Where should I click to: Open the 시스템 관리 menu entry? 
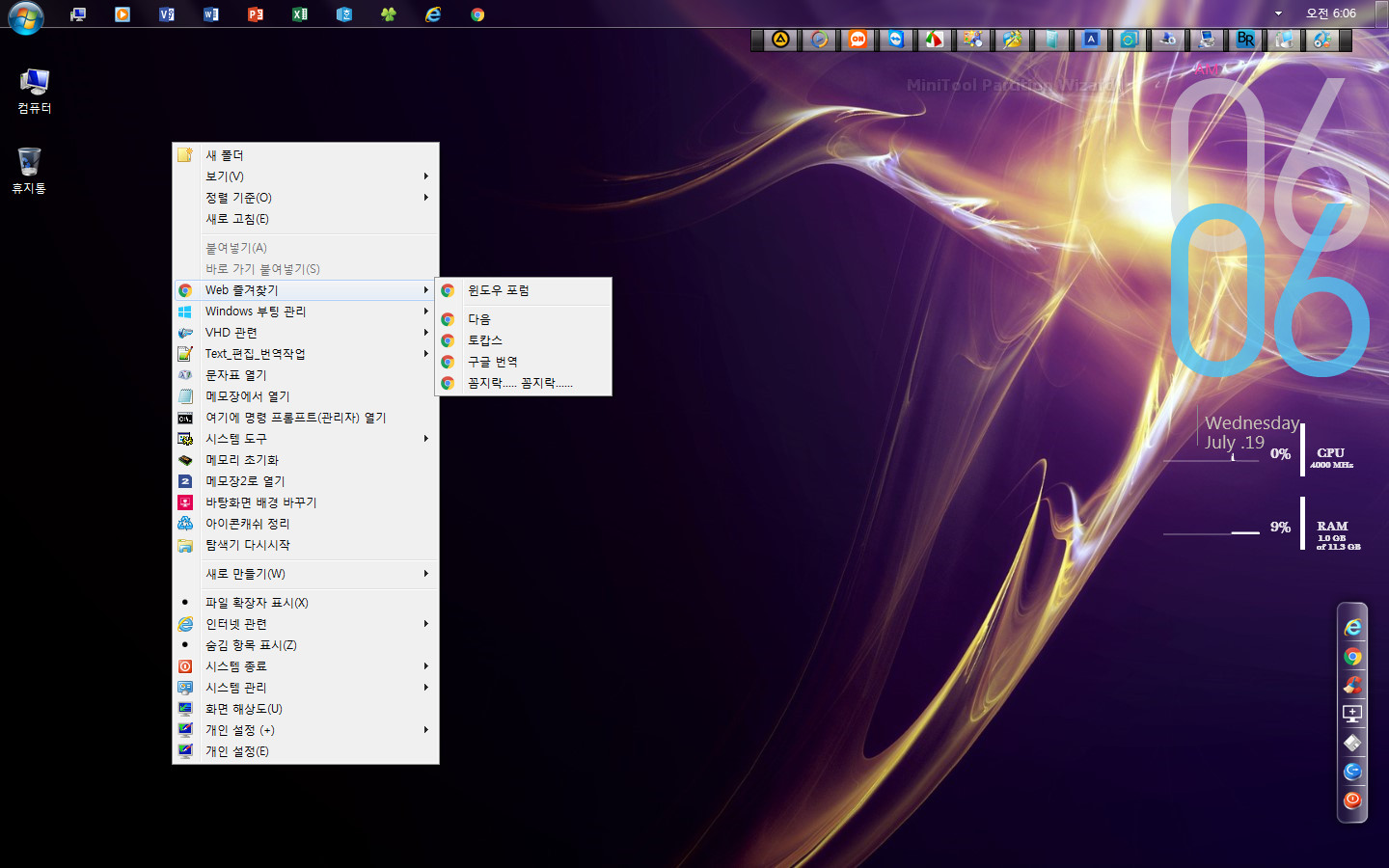[306, 688]
